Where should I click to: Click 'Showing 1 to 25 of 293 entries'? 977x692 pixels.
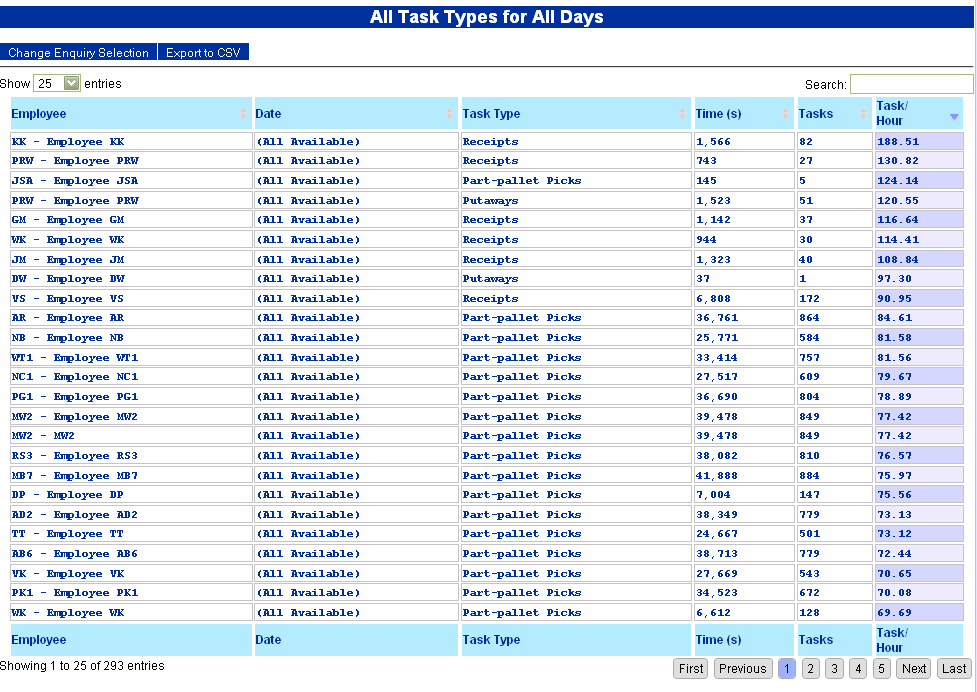tap(82, 665)
